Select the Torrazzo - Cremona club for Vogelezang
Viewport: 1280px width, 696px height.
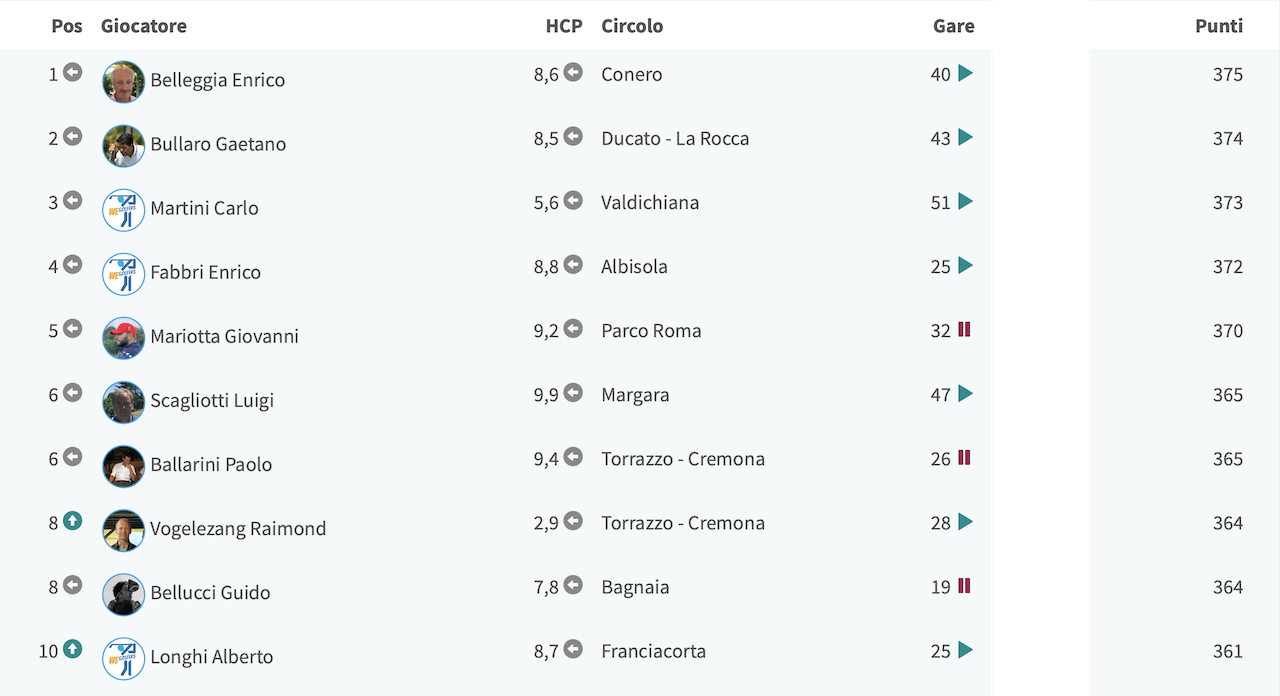click(683, 523)
